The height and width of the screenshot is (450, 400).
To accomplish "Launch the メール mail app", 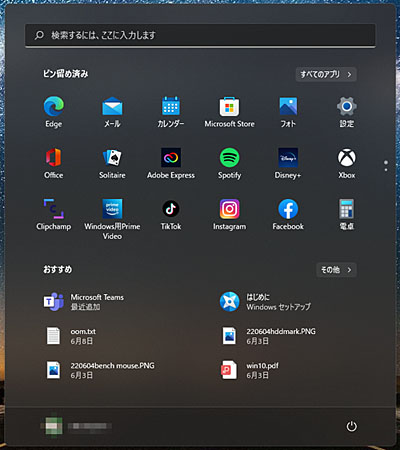I will point(112,112).
